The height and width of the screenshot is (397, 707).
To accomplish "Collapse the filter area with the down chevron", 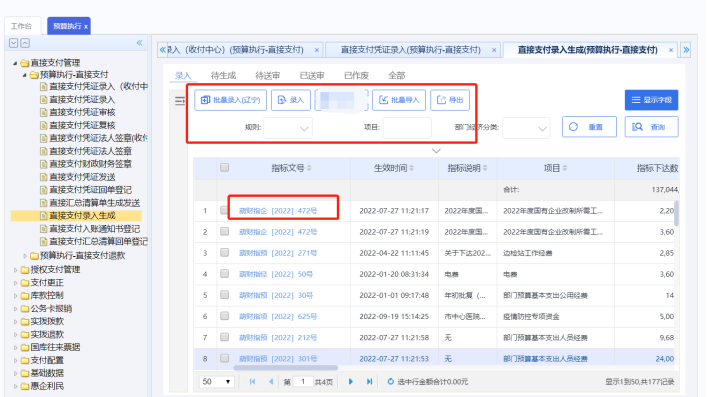I will pos(436,151).
